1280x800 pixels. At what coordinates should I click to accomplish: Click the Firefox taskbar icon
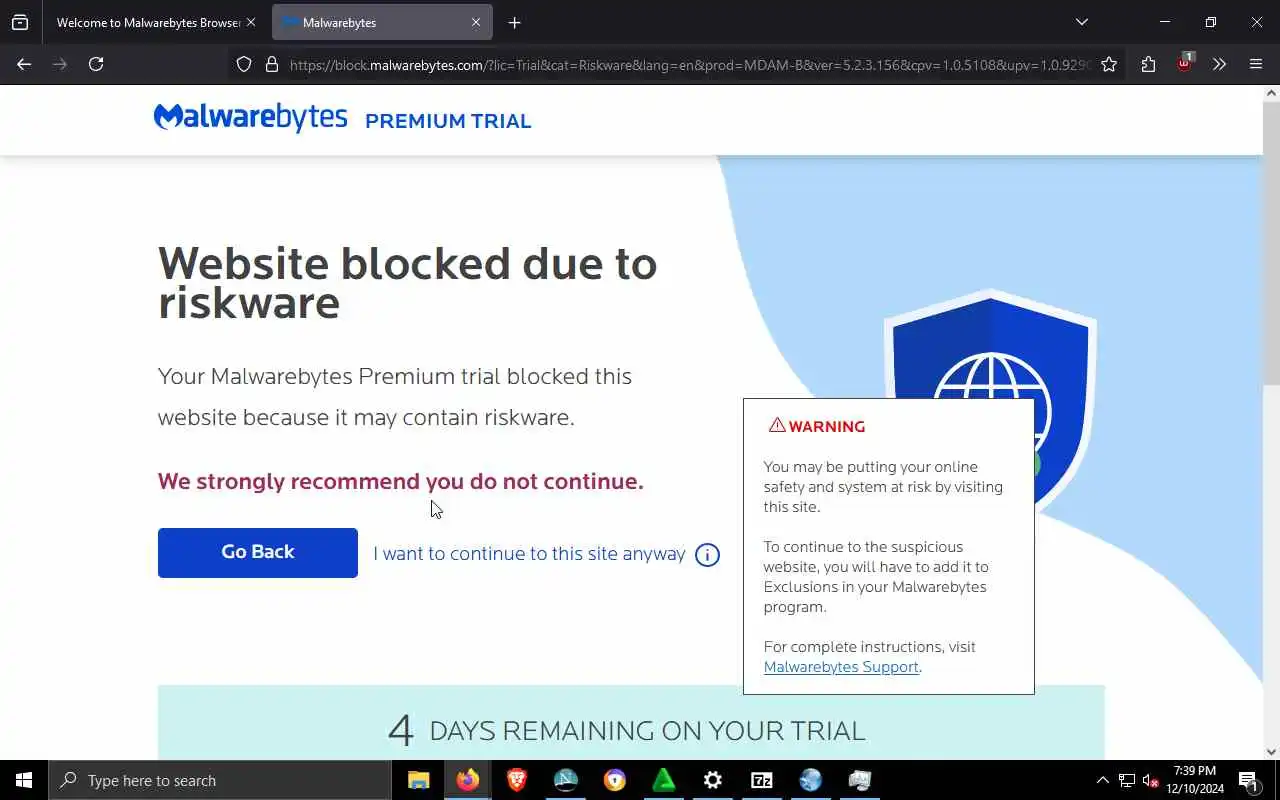tap(468, 780)
